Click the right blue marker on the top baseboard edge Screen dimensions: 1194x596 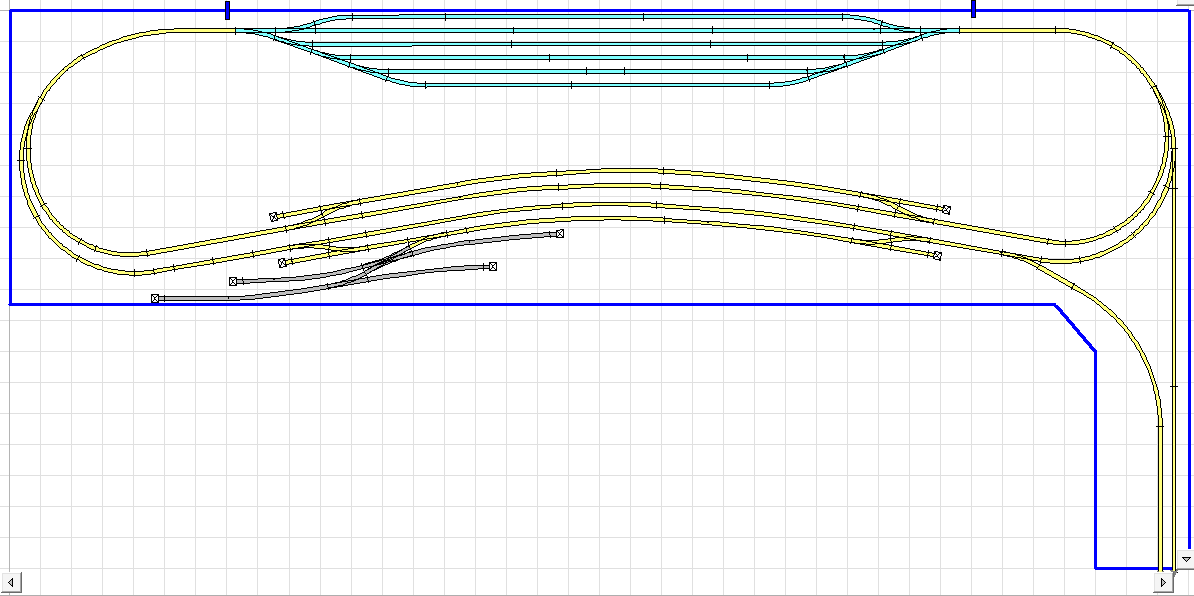pyautogui.click(x=973, y=9)
